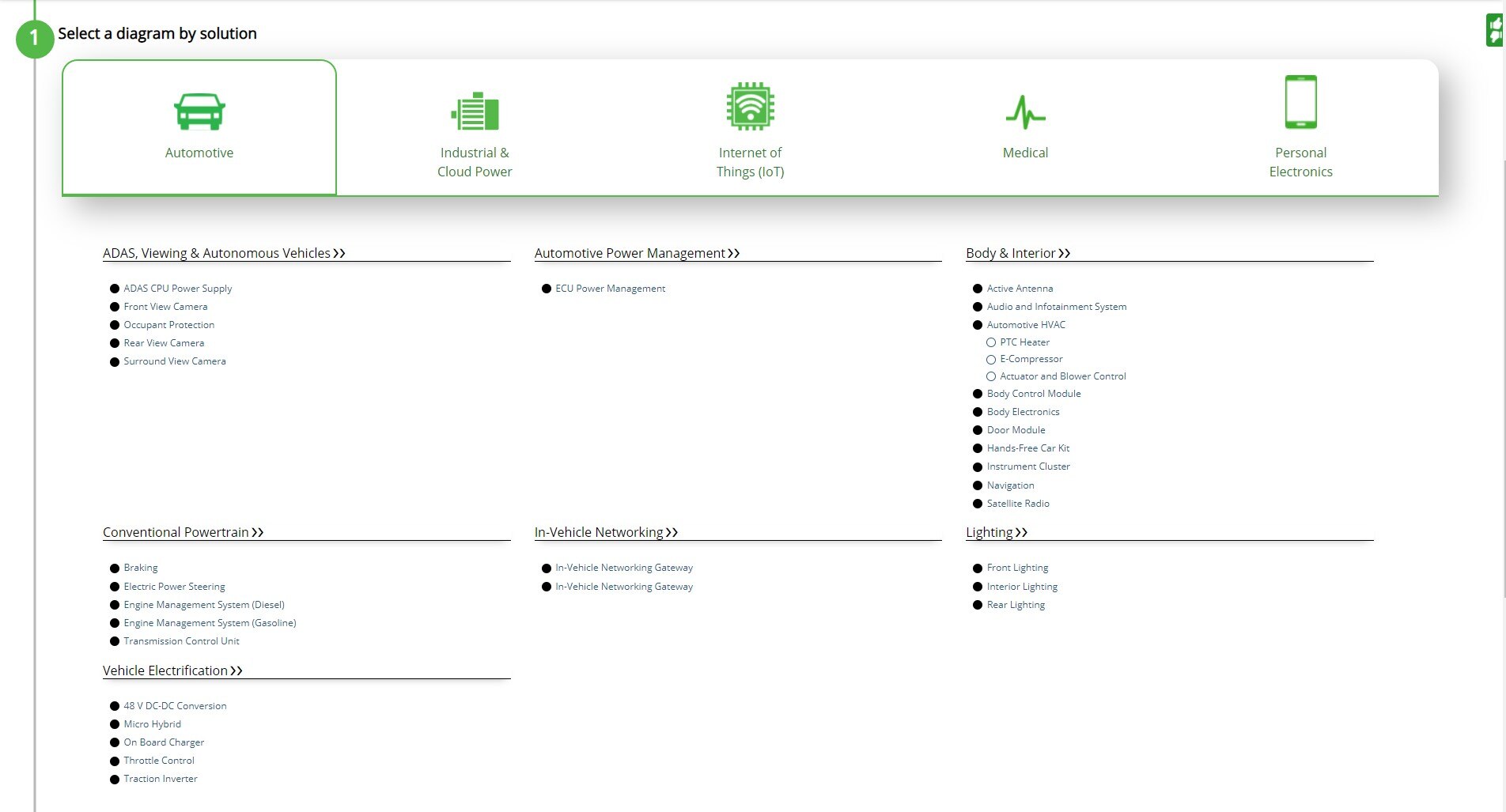
Task: Open the ECU Power Management diagram
Action: [610, 289]
